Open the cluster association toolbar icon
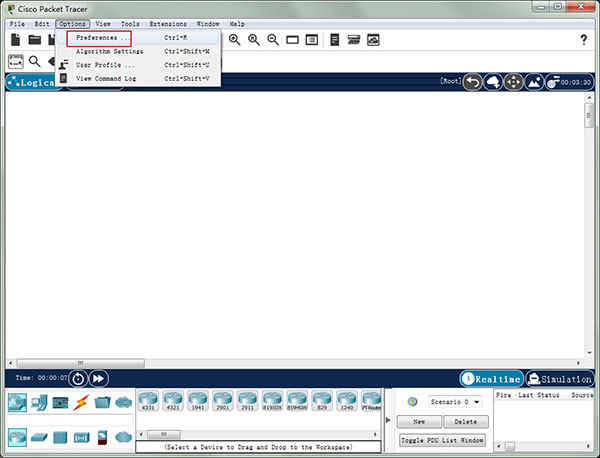This screenshot has height=458, width=600. (x=354, y=40)
